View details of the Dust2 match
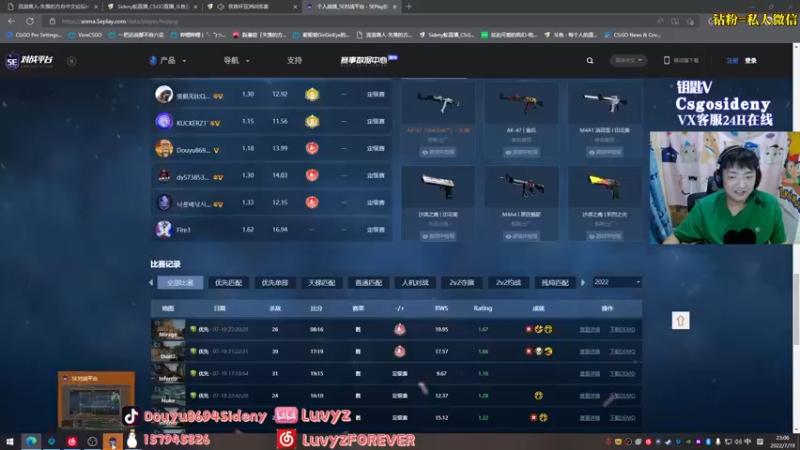This screenshot has width=800, height=450. tap(589, 352)
